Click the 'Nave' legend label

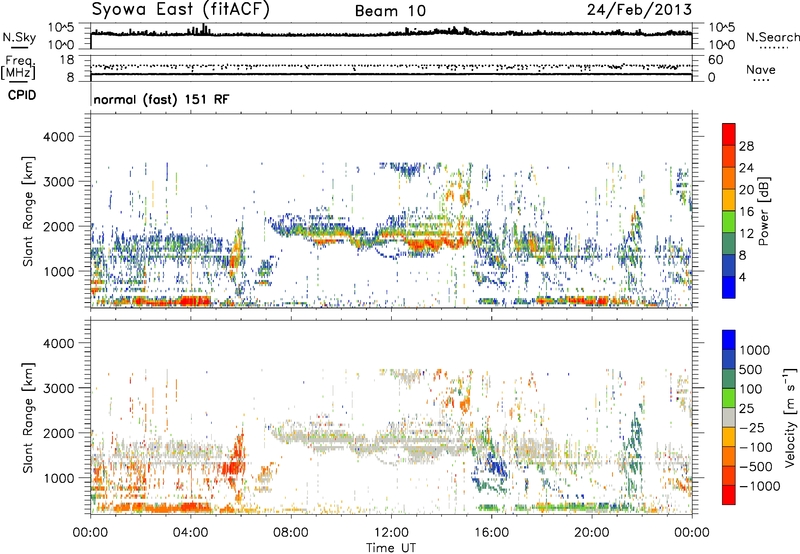(761, 69)
